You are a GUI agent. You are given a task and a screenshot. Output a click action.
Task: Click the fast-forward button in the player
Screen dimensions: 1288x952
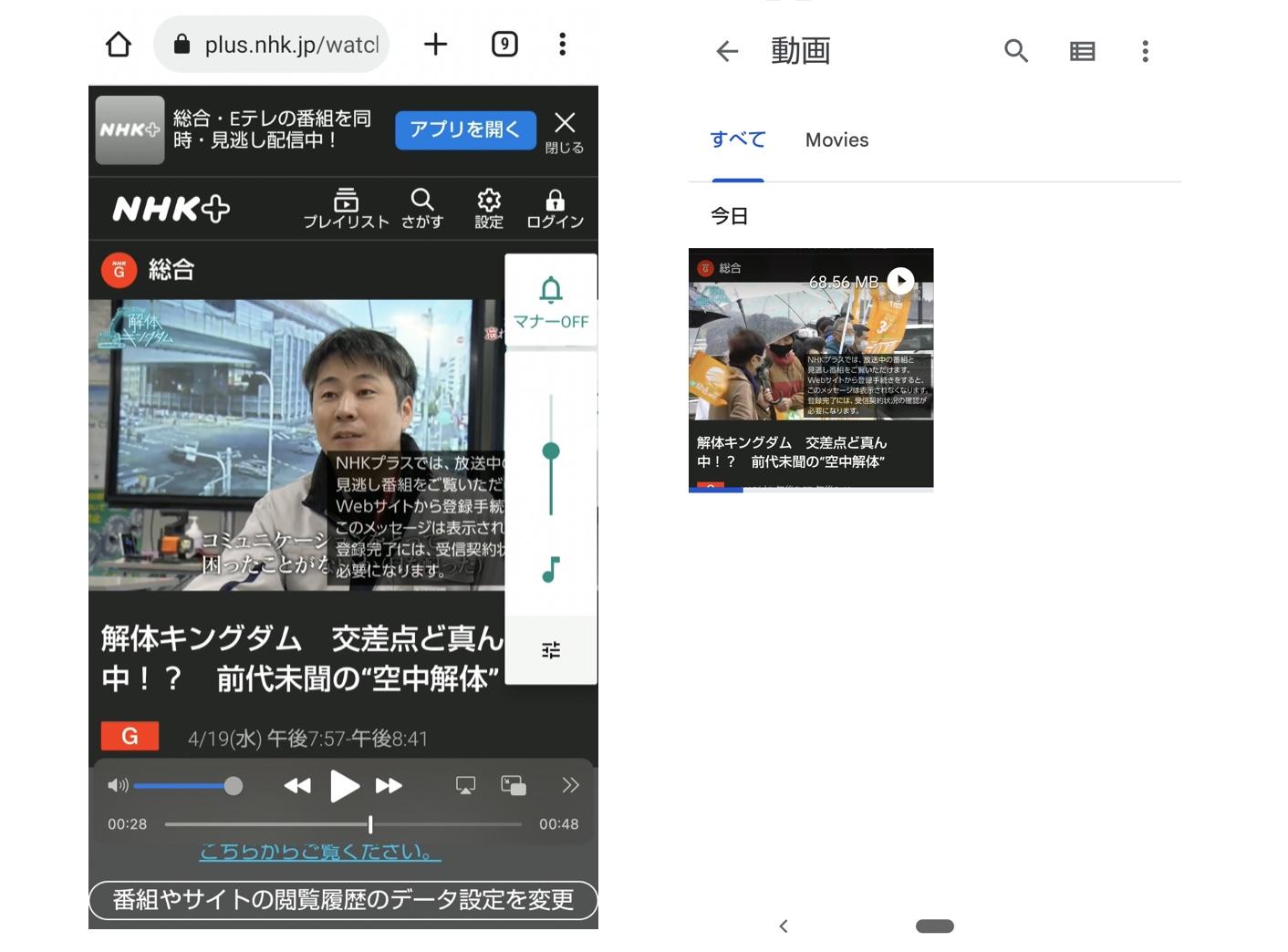[x=389, y=785]
